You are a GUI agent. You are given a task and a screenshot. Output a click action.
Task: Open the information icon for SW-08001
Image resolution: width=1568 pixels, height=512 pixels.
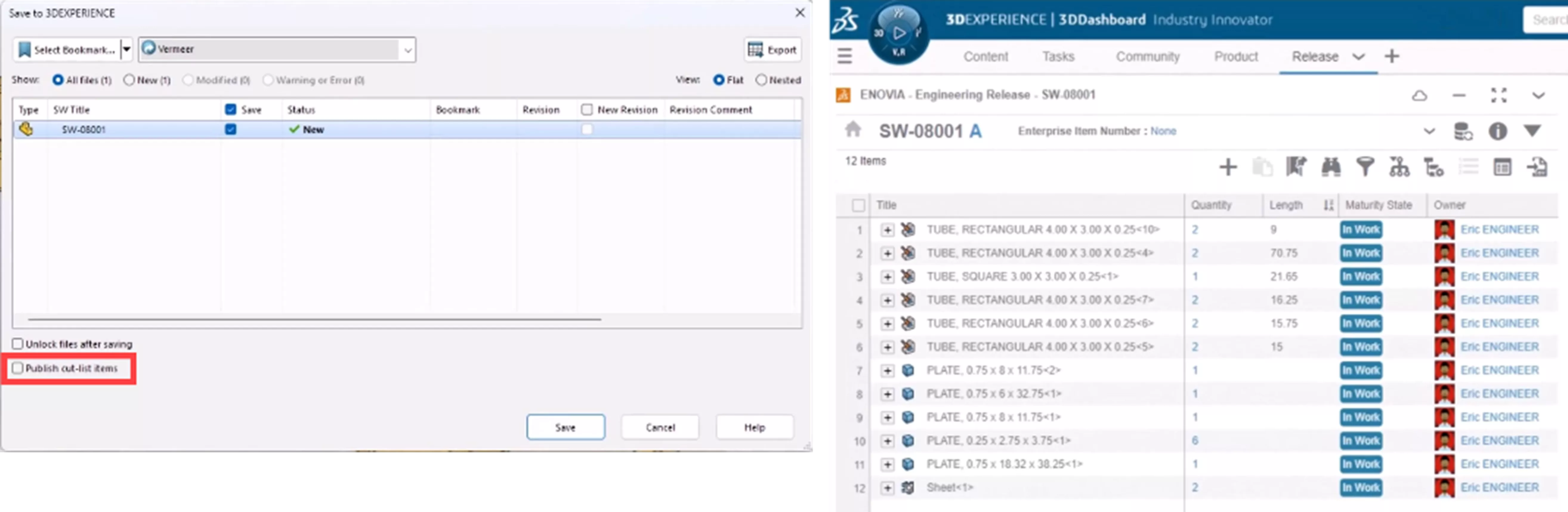click(x=1498, y=132)
